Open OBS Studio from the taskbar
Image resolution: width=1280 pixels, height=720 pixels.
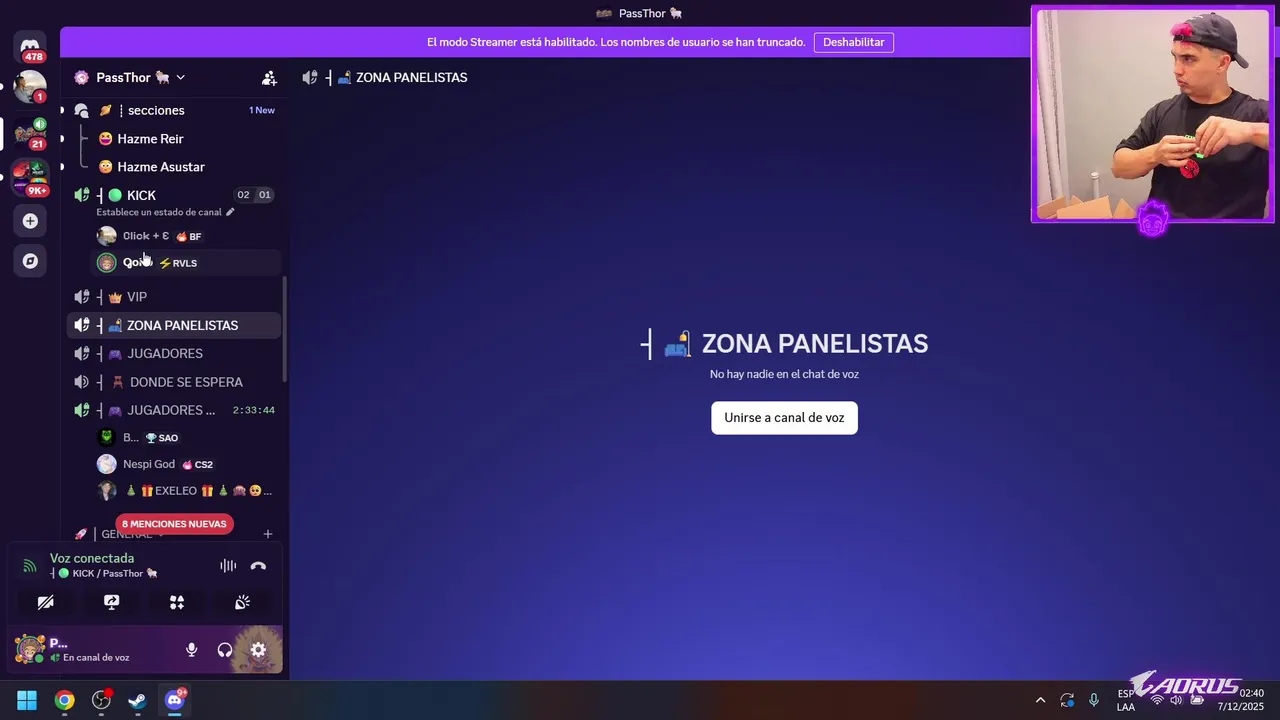pos(101,700)
